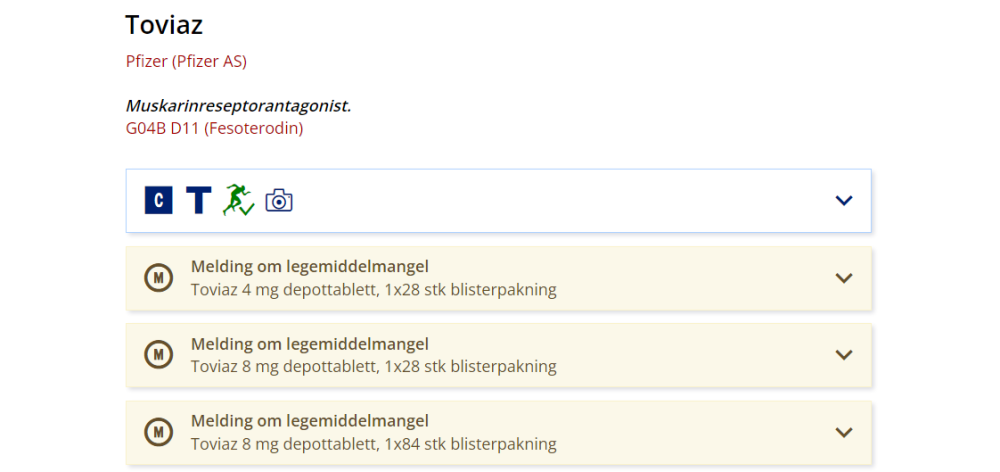Click text Toviaz 8 mg depottablett, 1x28 stk

374,367
